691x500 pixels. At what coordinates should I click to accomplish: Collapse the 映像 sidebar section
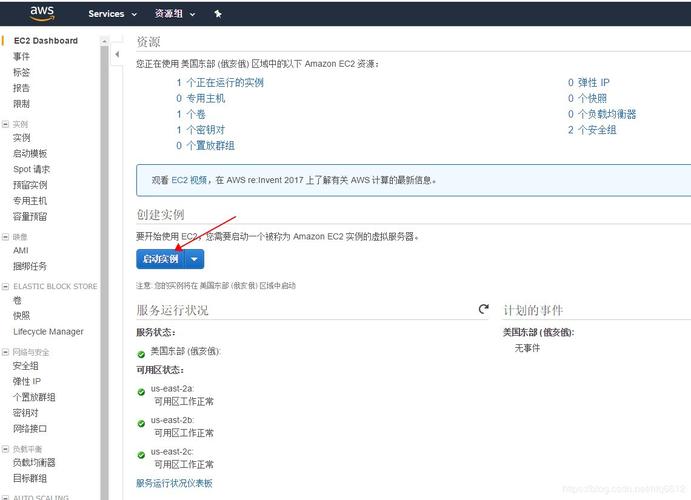[5, 237]
